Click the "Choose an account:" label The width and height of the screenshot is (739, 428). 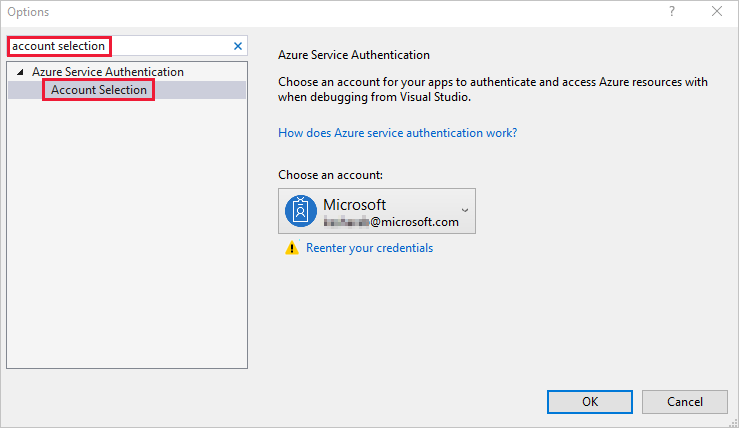tap(330, 175)
